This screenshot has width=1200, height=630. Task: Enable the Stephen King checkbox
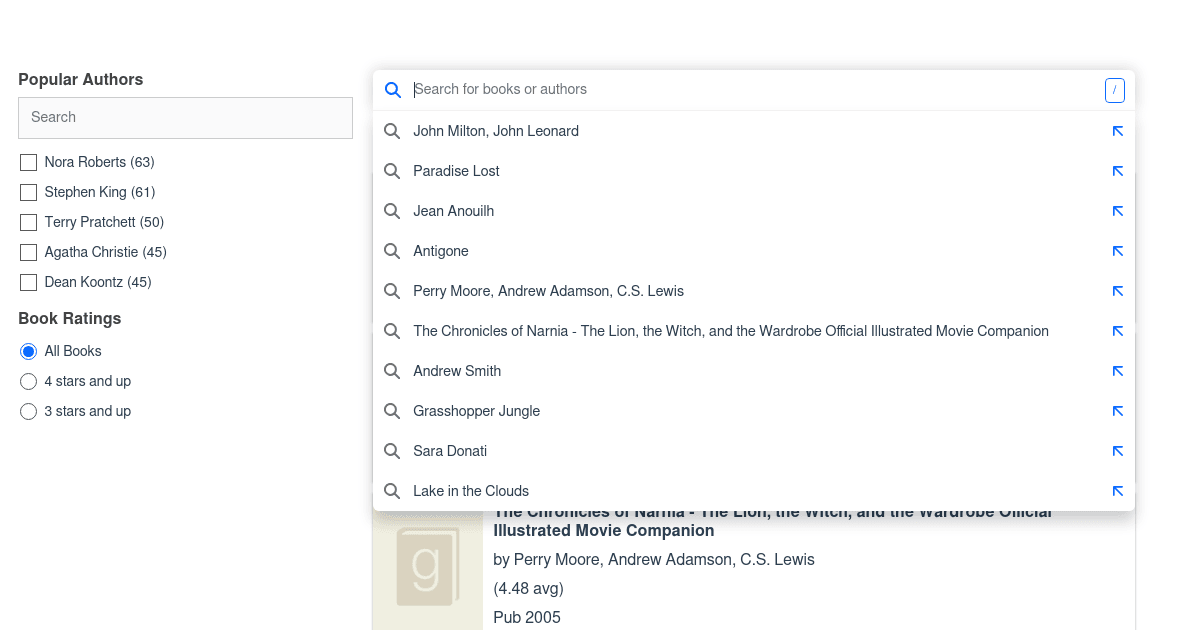(28, 192)
